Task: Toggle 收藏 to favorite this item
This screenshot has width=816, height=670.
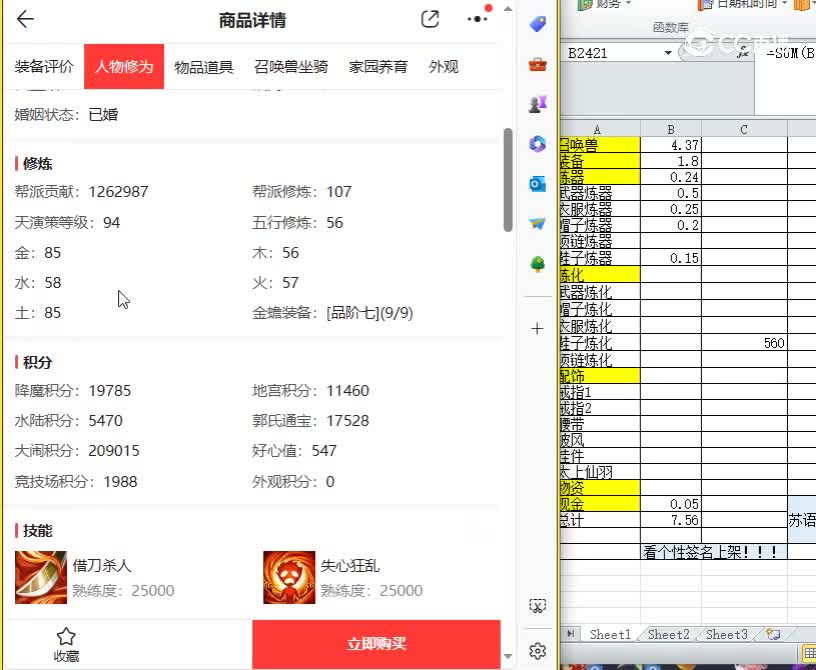Action: (66, 644)
